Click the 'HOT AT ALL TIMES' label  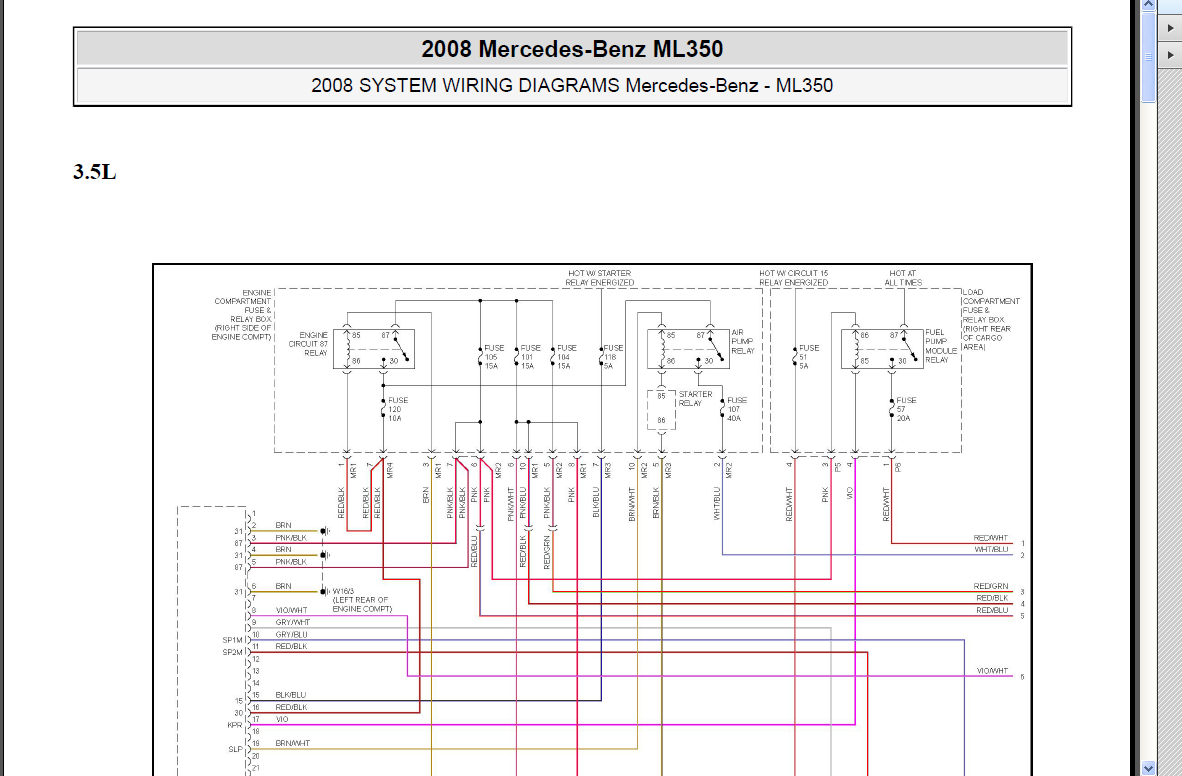pyautogui.click(x=903, y=278)
